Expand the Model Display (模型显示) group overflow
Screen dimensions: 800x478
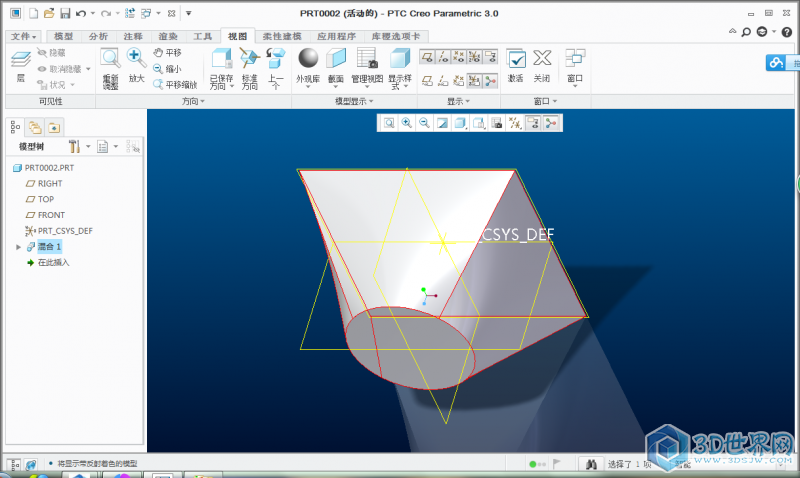pyautogui.click(x=354, y=102)
